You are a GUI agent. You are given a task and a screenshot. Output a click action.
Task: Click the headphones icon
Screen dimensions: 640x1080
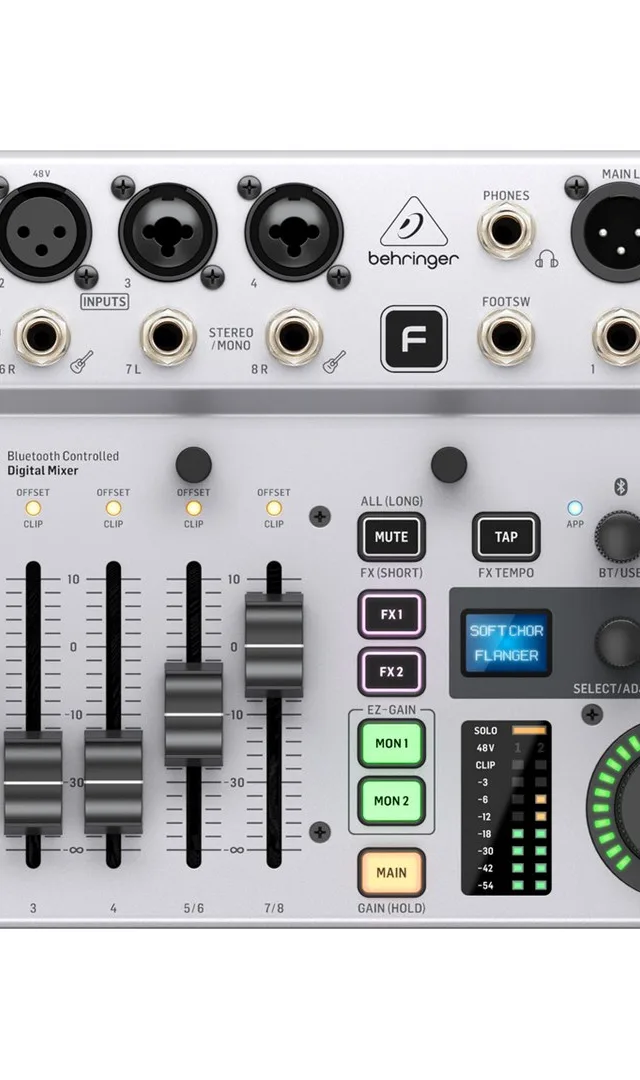[546, 259]
